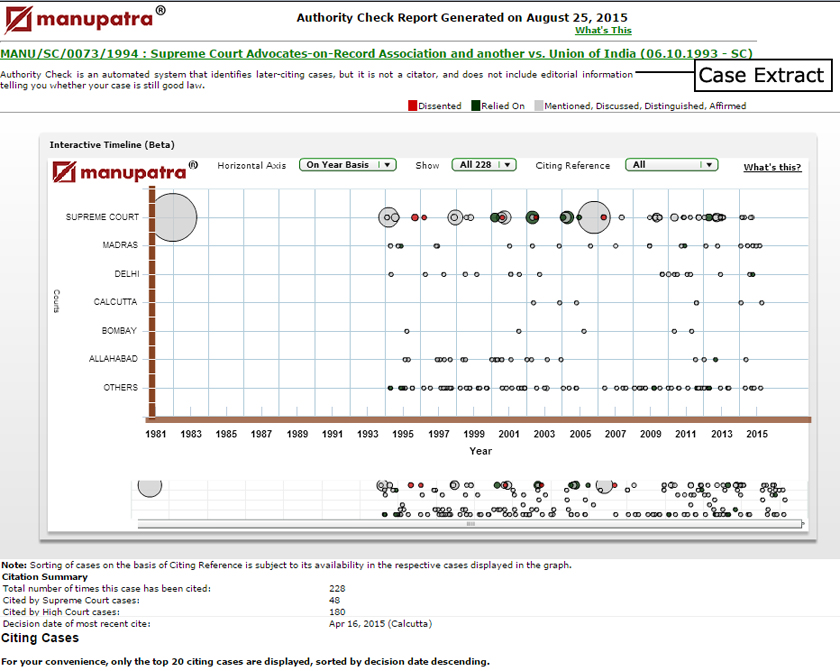Open the Show All 228 dropdown
840x671 pixels.
tap(484, 164)
